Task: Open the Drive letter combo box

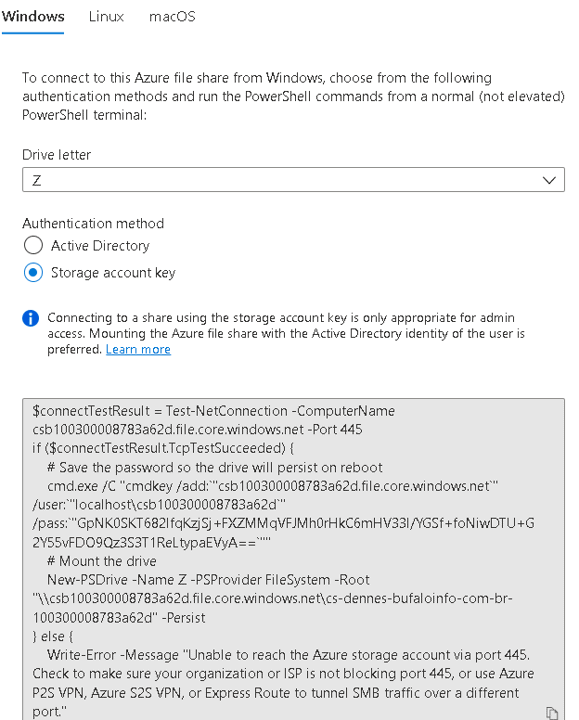Action: [x=293, y=180]
